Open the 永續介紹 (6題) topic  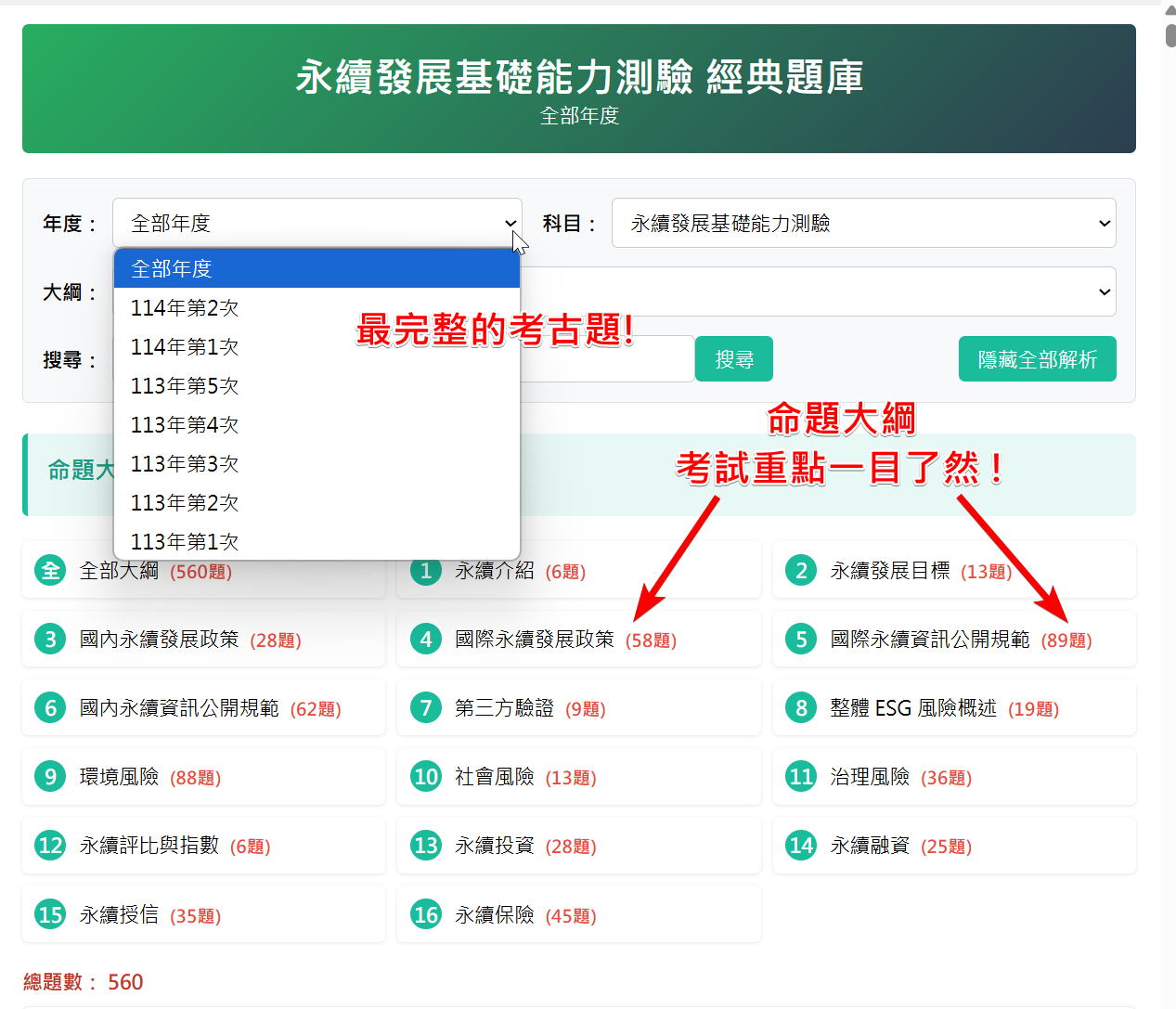coord(579,570)
